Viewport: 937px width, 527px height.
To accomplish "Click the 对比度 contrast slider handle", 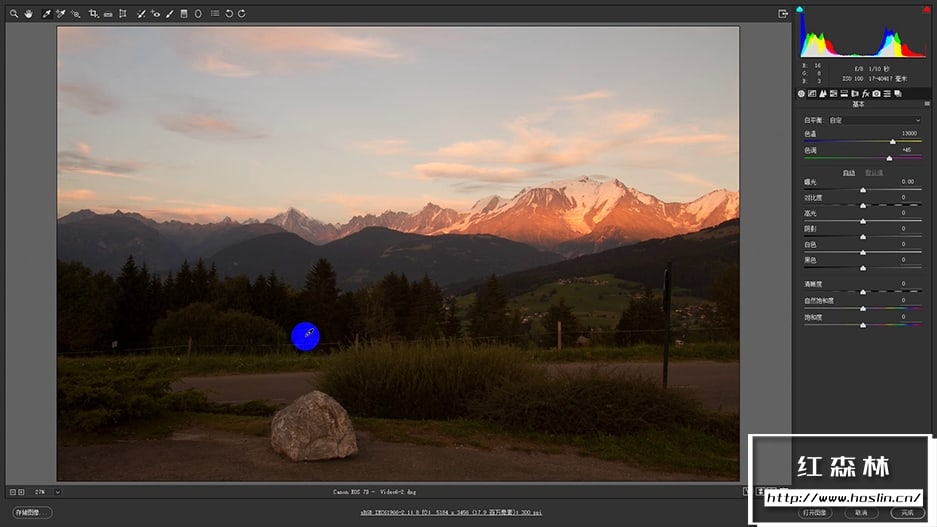I will point(863,206).
